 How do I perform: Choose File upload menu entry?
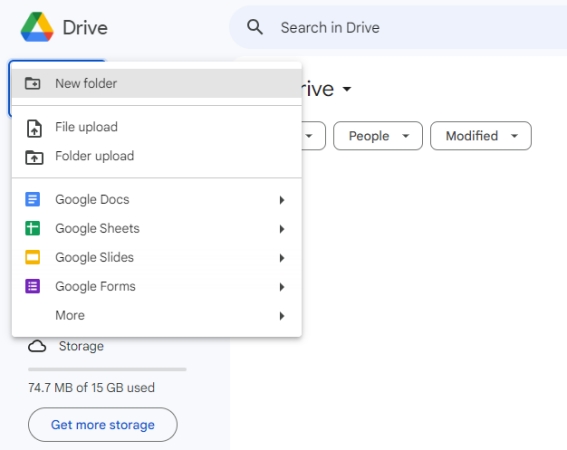(x=157, y=127)
